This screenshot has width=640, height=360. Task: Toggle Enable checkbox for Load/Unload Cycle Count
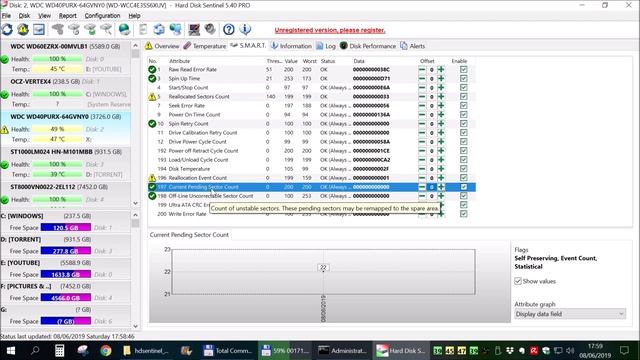click(x=463, y=160)
